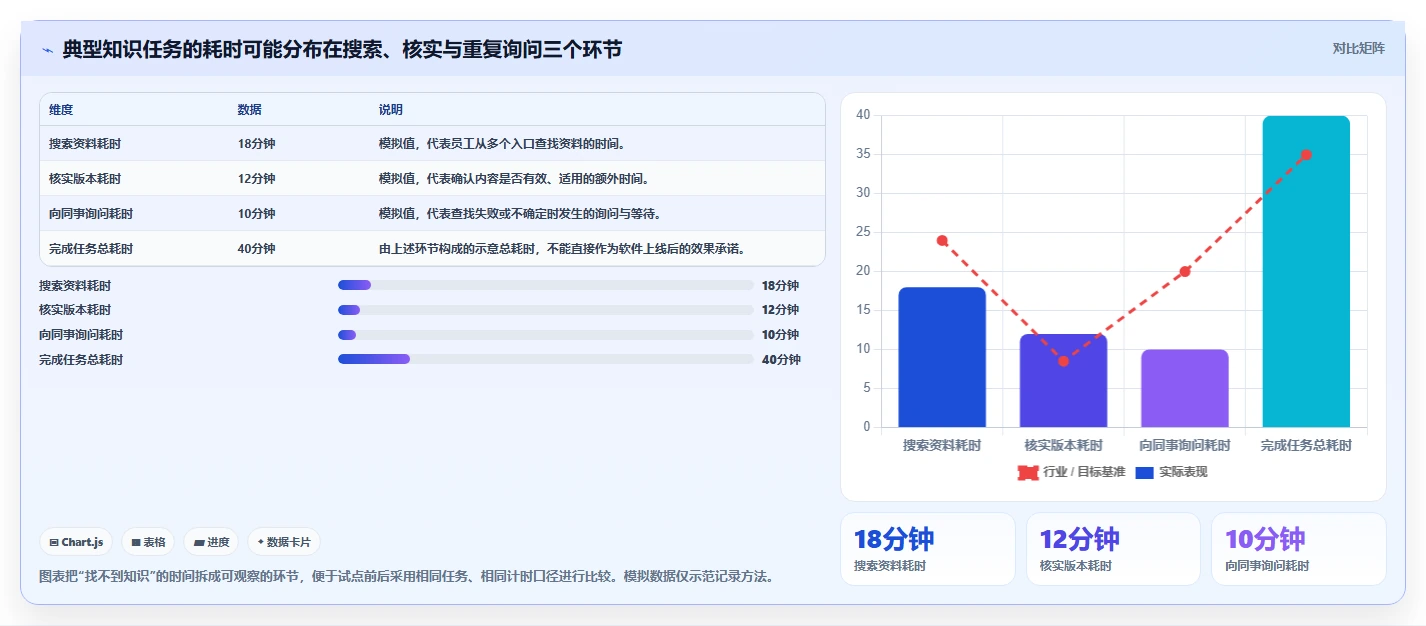
Task: Click the 18分钟 stat card
Action: point(927,549)
